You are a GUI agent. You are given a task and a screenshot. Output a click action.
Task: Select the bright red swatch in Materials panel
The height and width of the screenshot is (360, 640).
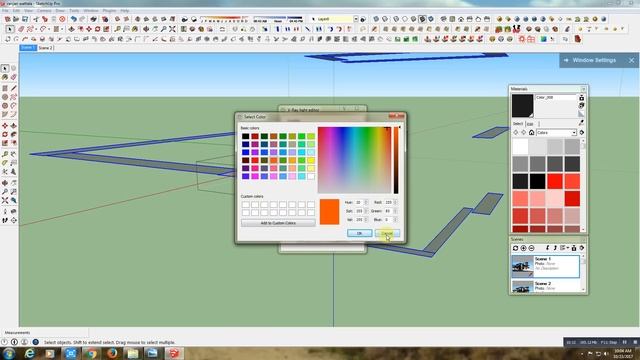[x=555, y=181]
